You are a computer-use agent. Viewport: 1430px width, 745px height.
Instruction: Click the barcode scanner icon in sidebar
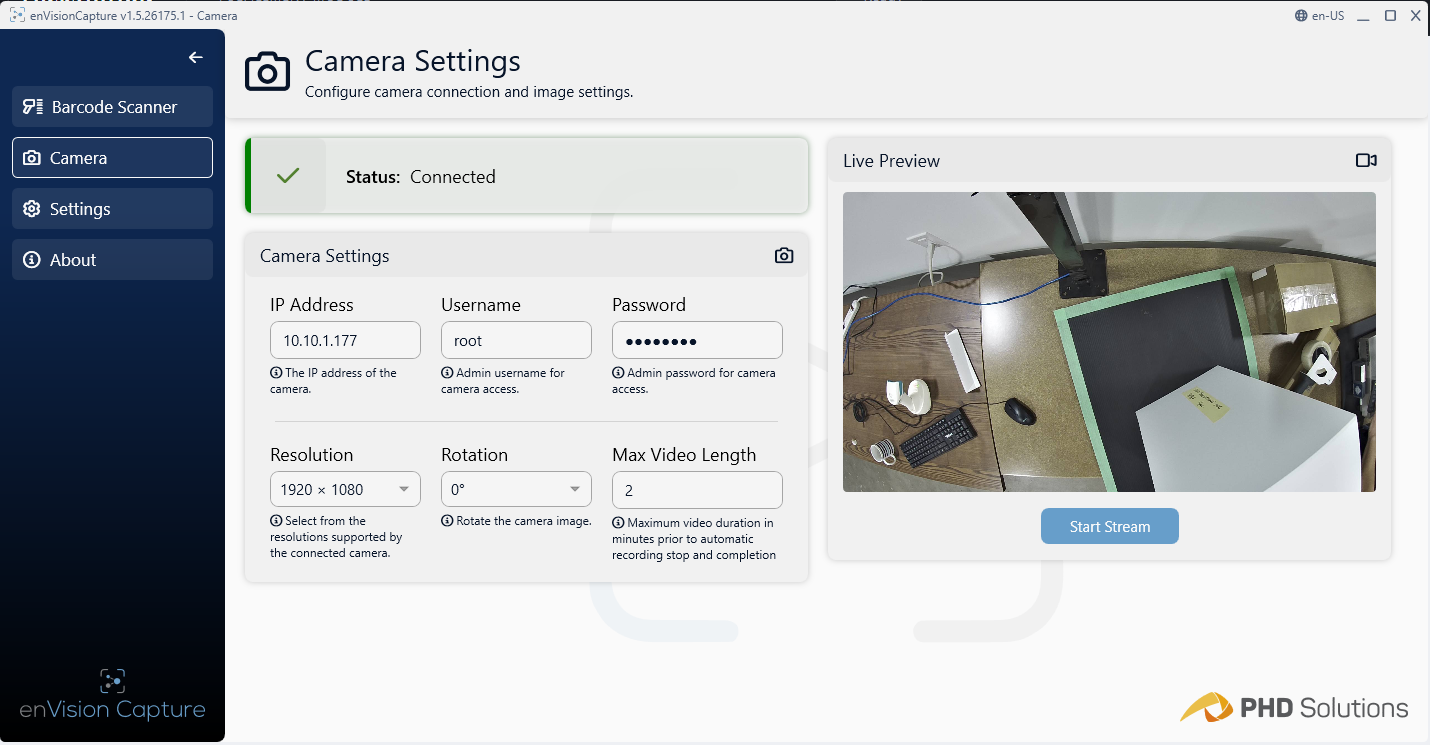[x=33, y=107]
